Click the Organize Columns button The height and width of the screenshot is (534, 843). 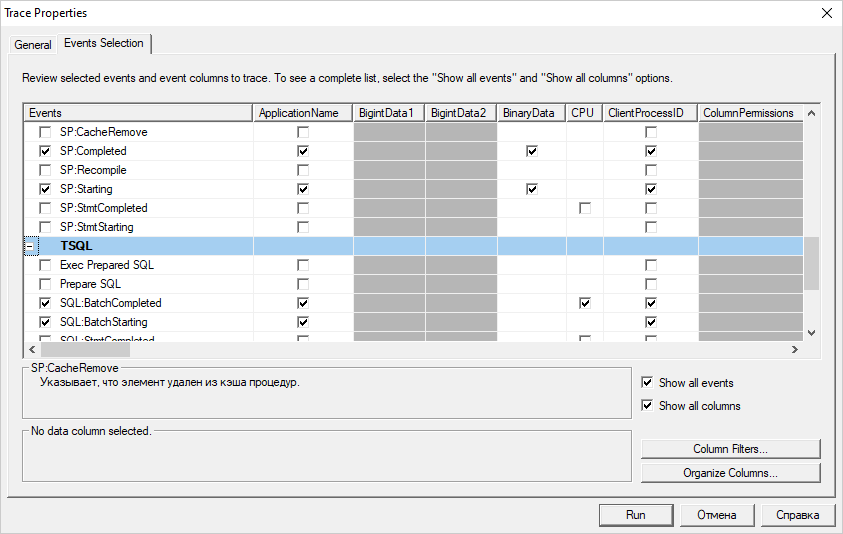tap(730, 473)
